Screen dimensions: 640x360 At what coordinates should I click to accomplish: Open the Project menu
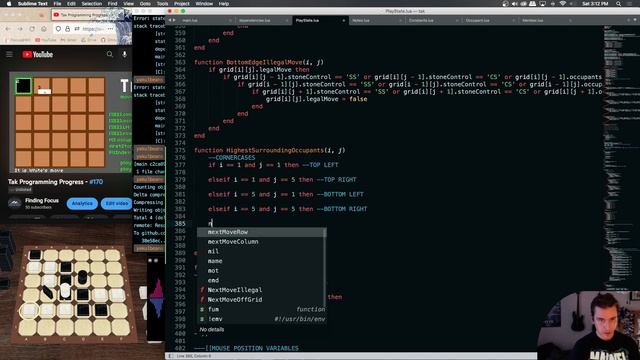(182, 4)
